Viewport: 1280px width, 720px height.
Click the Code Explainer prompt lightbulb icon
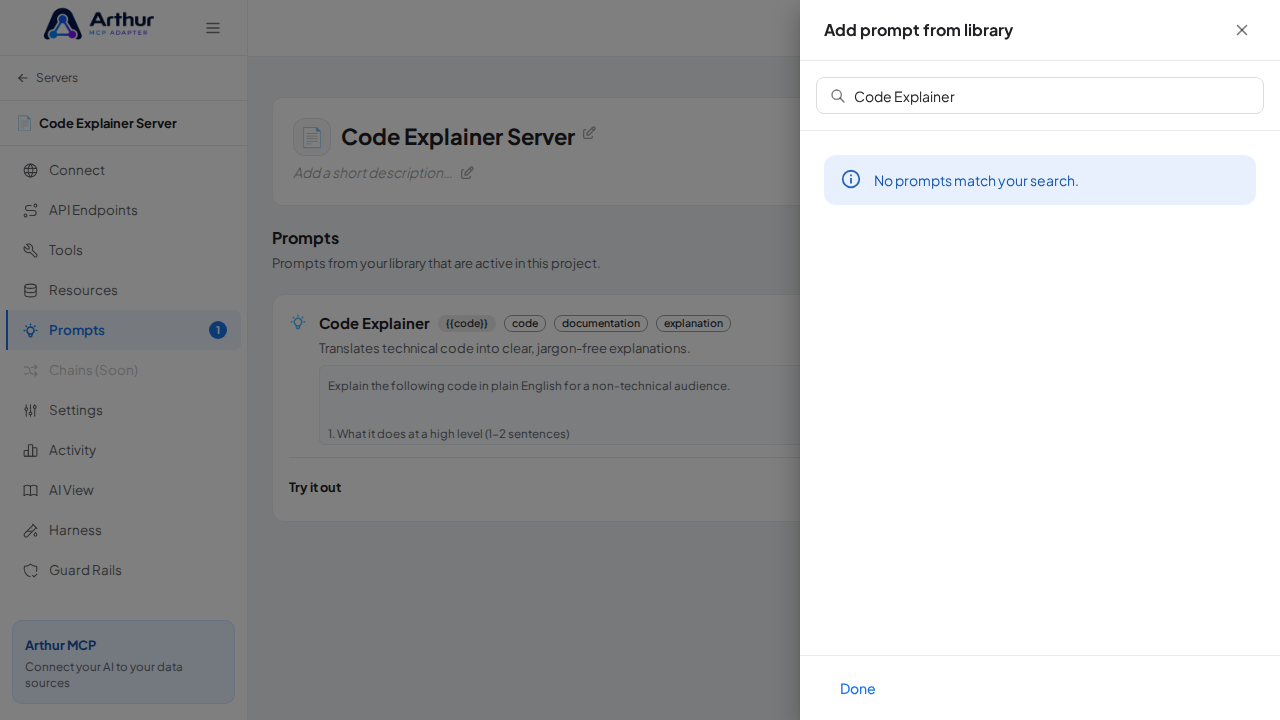coord(298,322)
